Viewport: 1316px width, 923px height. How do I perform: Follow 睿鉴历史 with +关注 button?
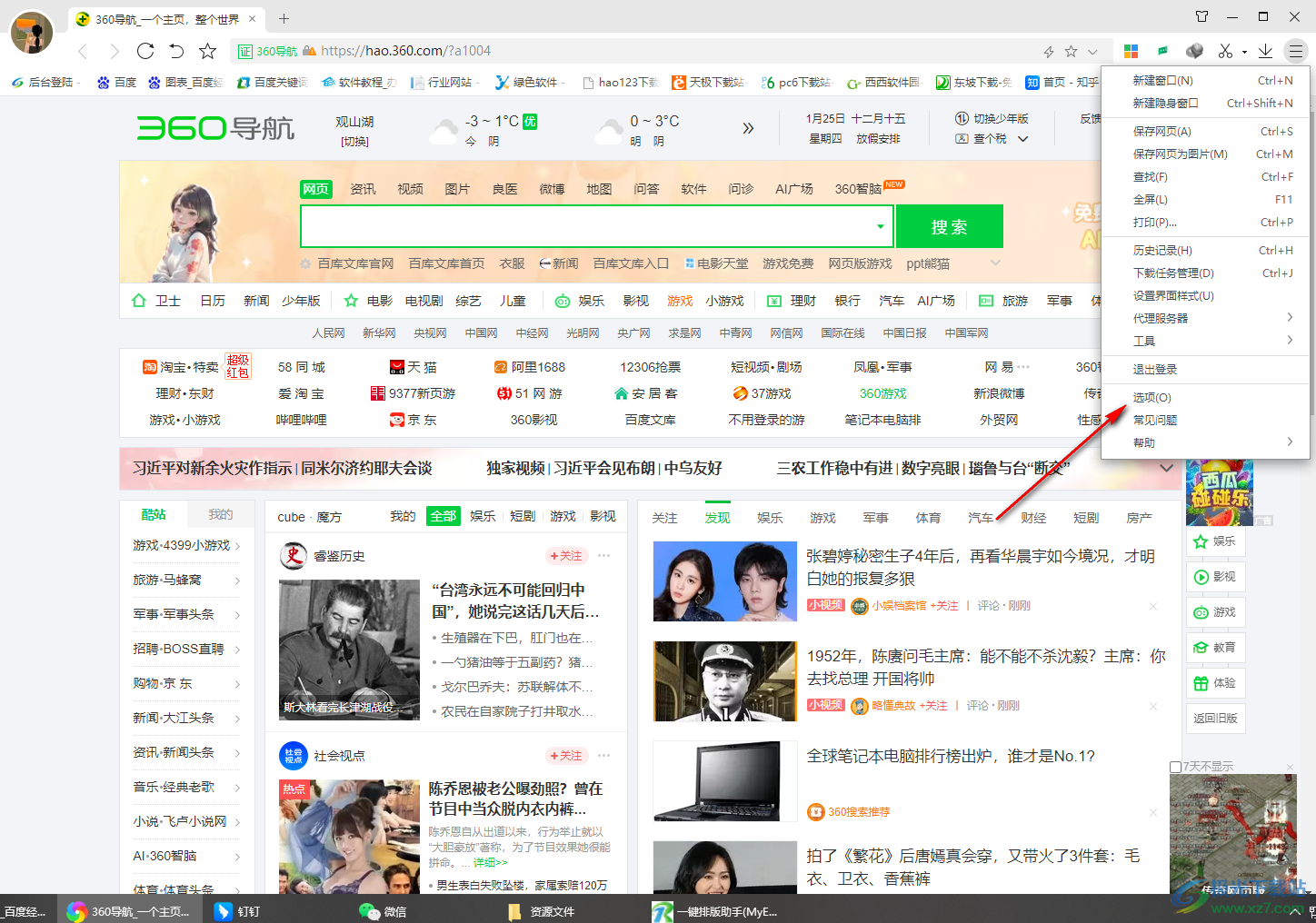pos(566,556)
